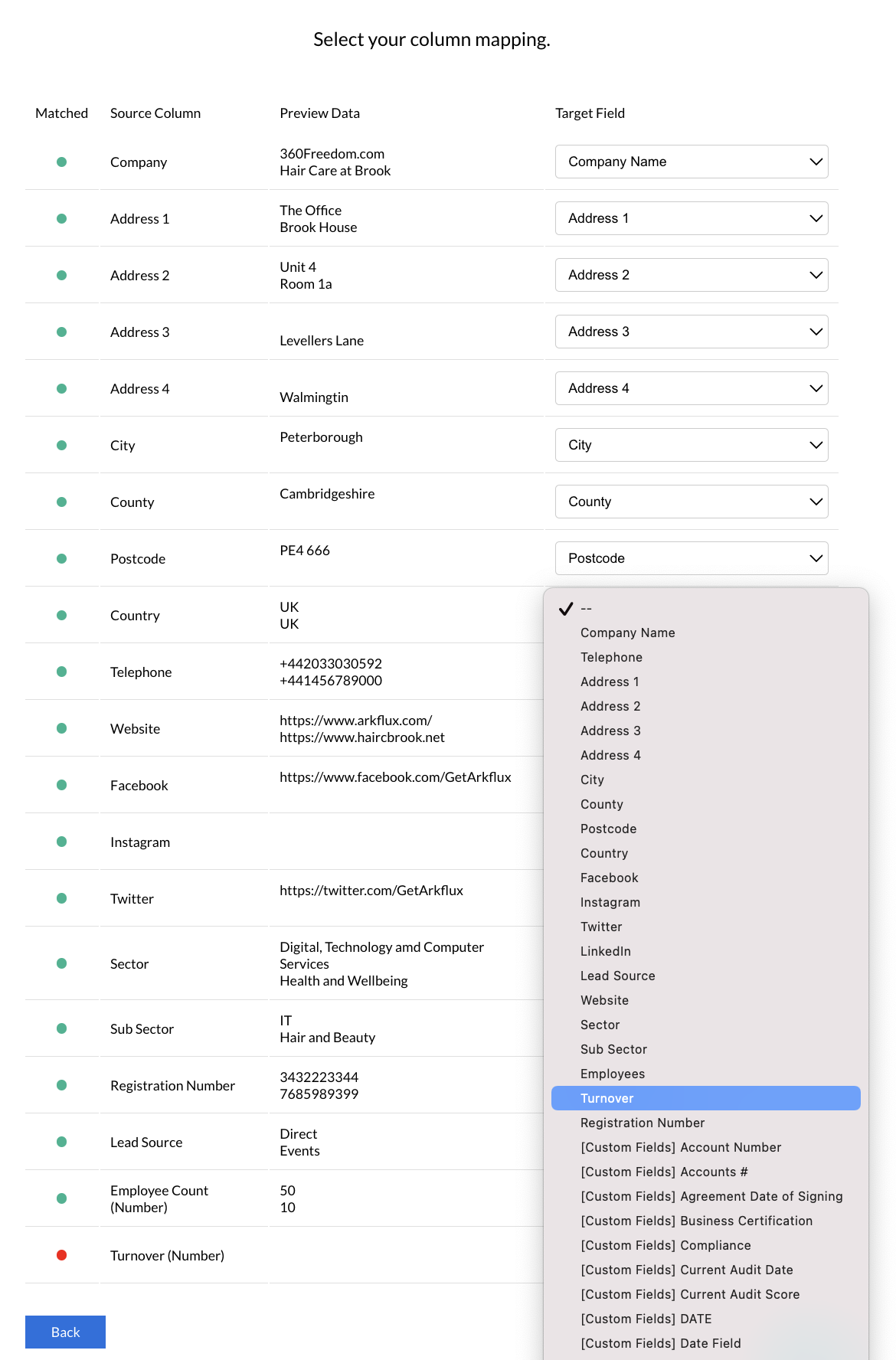Screen dimensions: 896x1360
Task: Click the green status dot for Sector
Action: 62,963
